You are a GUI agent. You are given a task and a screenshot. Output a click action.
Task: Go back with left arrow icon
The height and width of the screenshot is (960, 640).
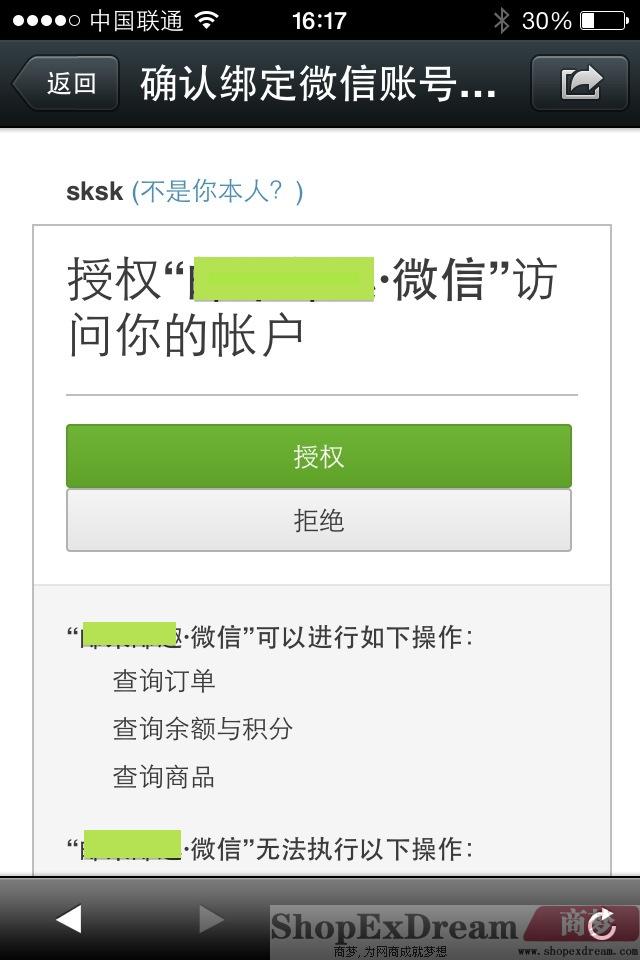click(69, 919)
